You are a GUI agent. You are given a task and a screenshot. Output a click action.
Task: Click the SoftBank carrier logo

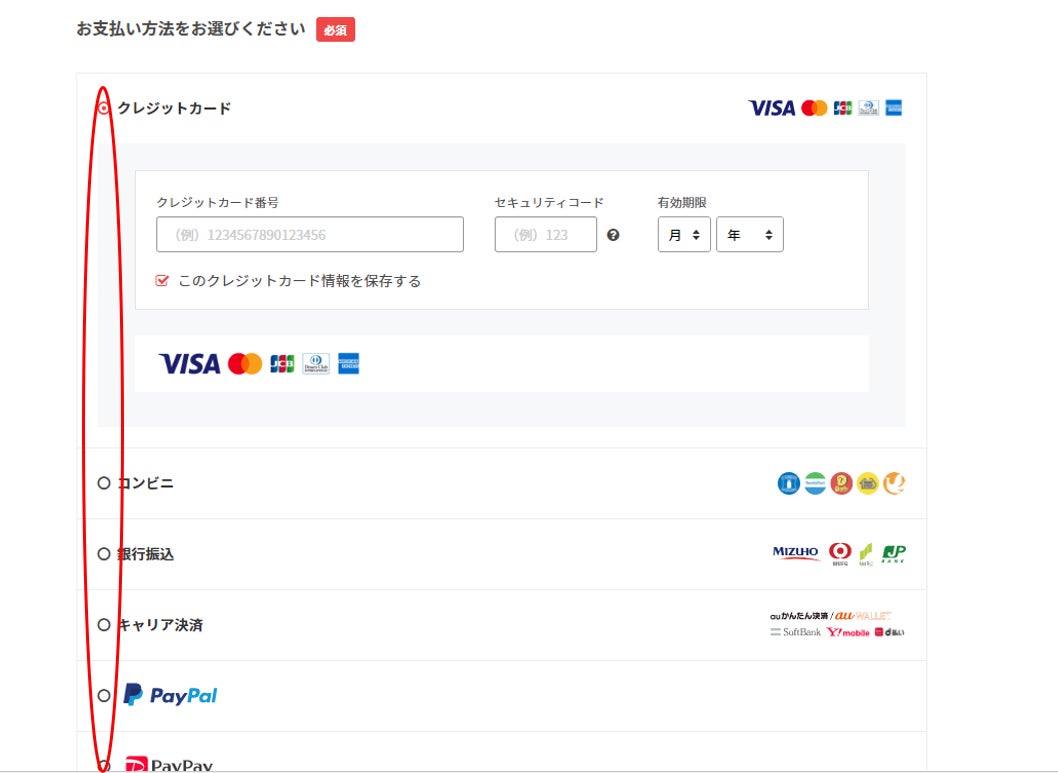796,632
